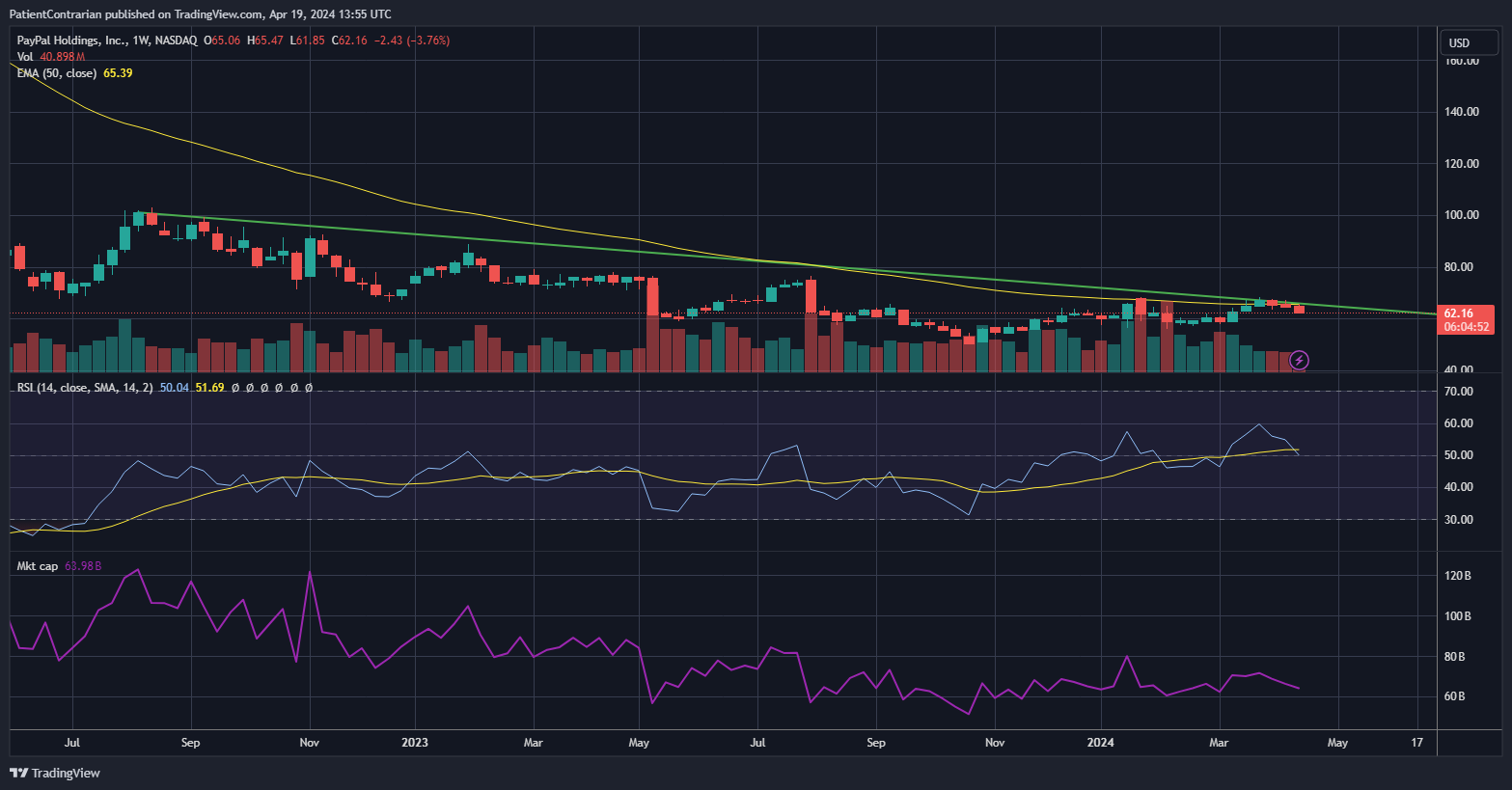The image size is (1512, 790).
Task: Click the 120.00 price axis label
Action: (x=1461, y=164)
